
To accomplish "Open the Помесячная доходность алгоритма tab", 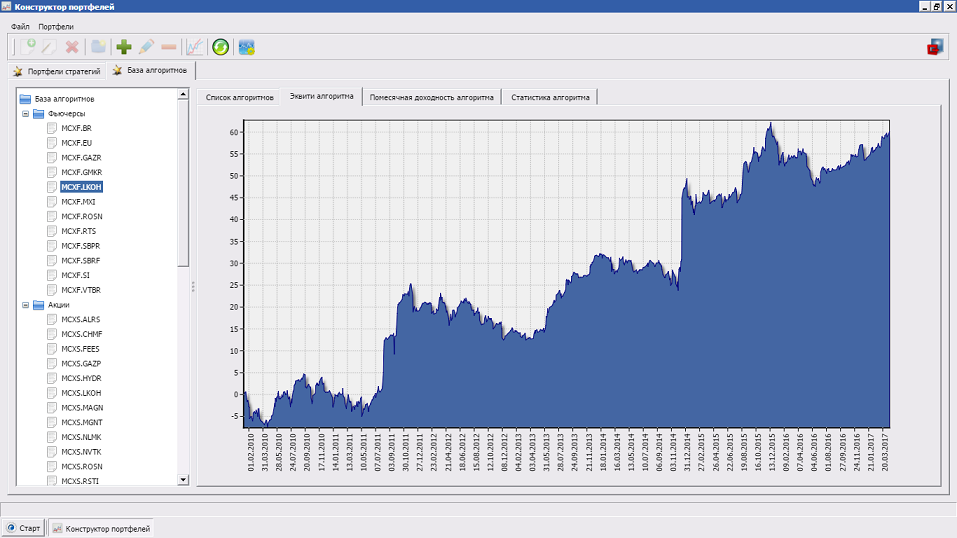I will (x=431, y=97).
